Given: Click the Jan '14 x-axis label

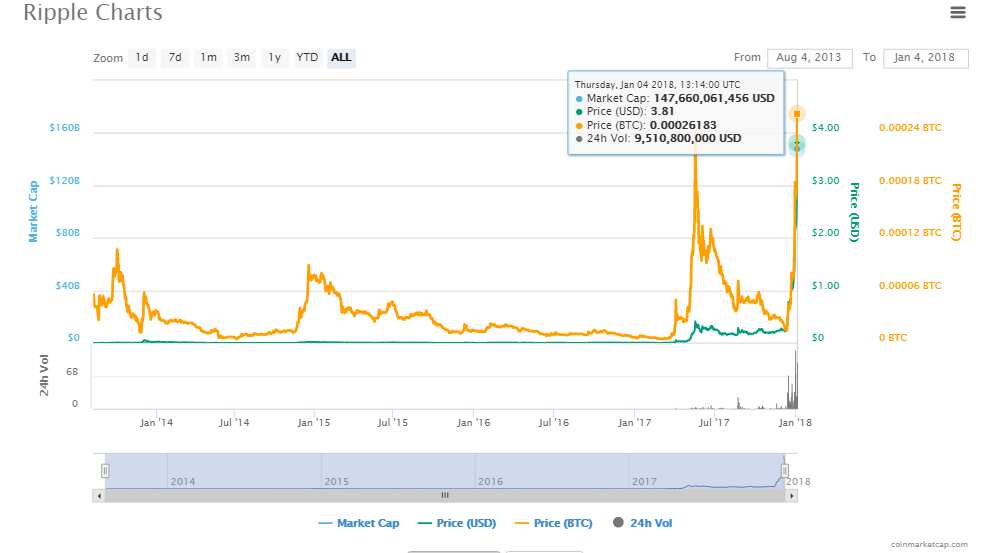Looking at the screenshot, I should point(156,422).
